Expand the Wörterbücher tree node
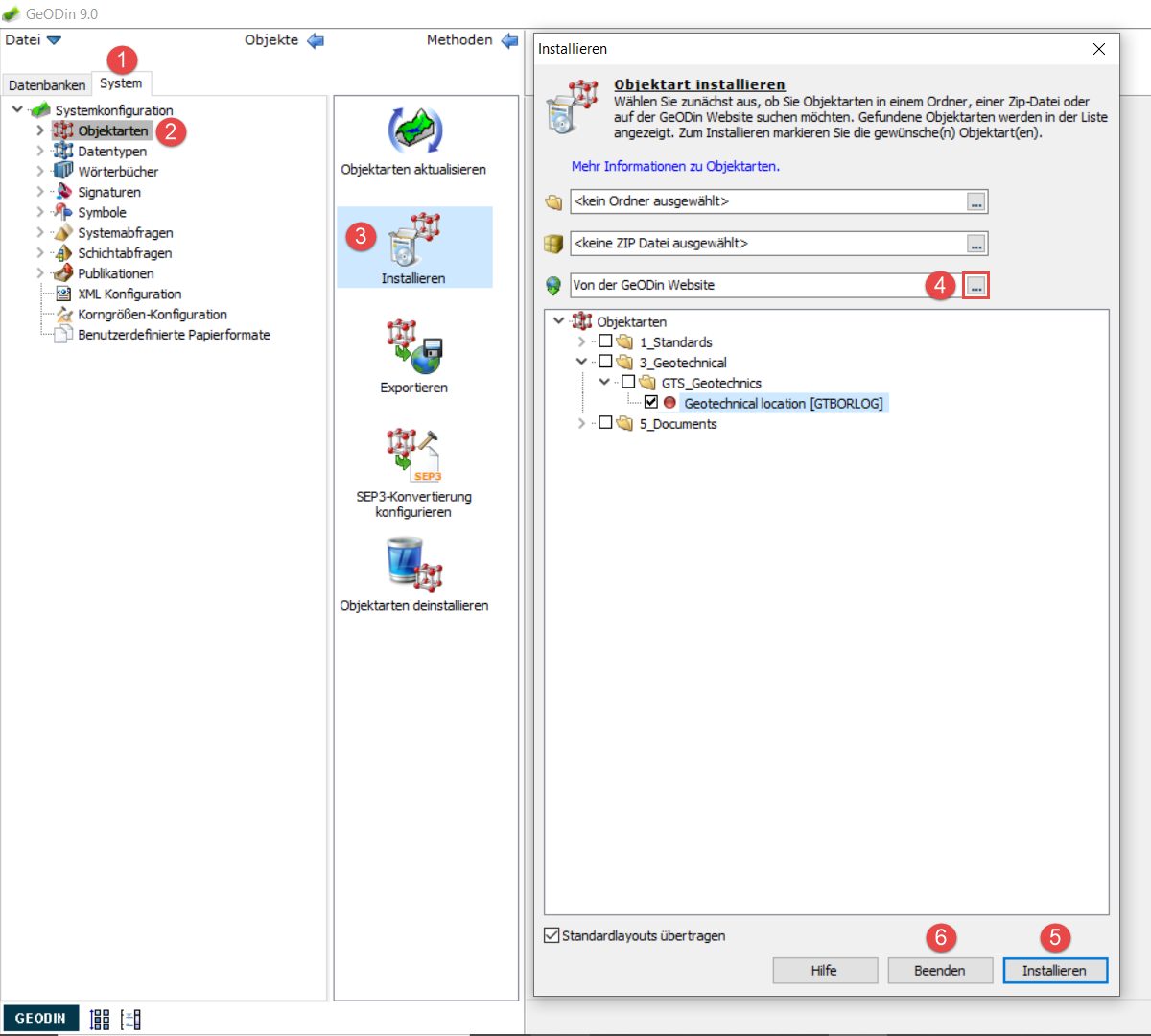Viewport: 1151px width, 1036px height. [x=40, y=171]
